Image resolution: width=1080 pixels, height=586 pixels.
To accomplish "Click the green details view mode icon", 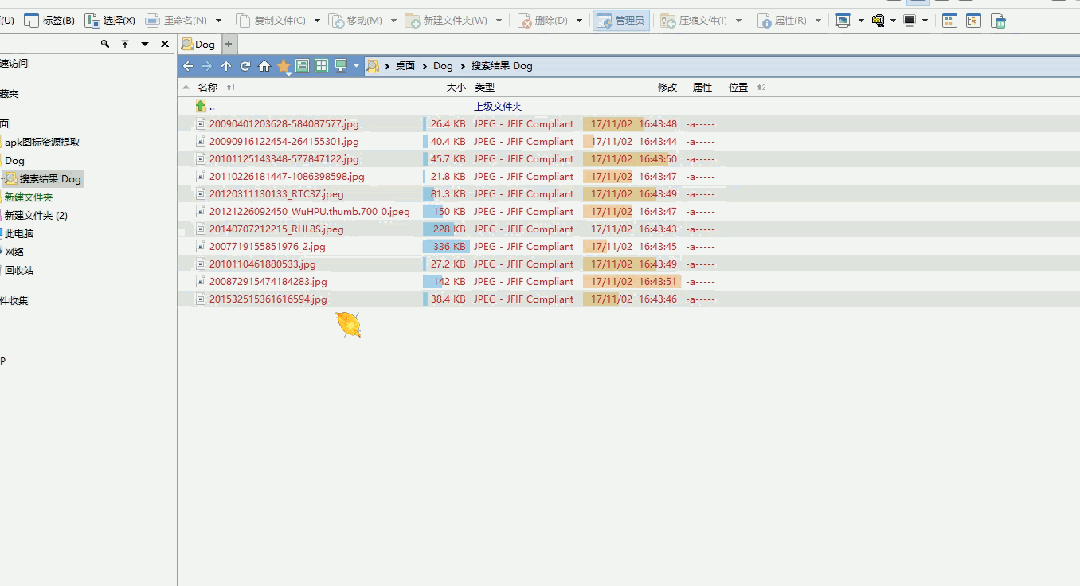I will (302, 66).
